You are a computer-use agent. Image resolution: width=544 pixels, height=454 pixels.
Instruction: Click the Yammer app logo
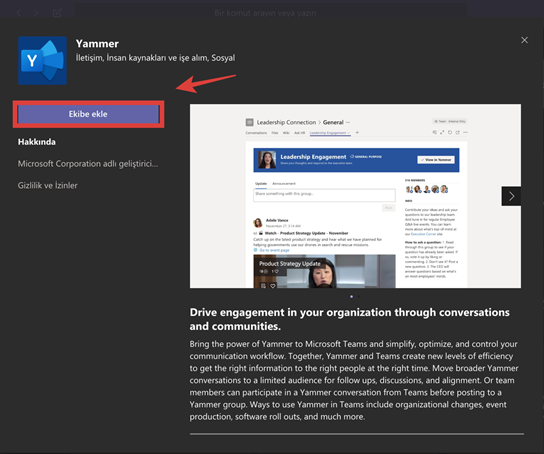point(42,61)
